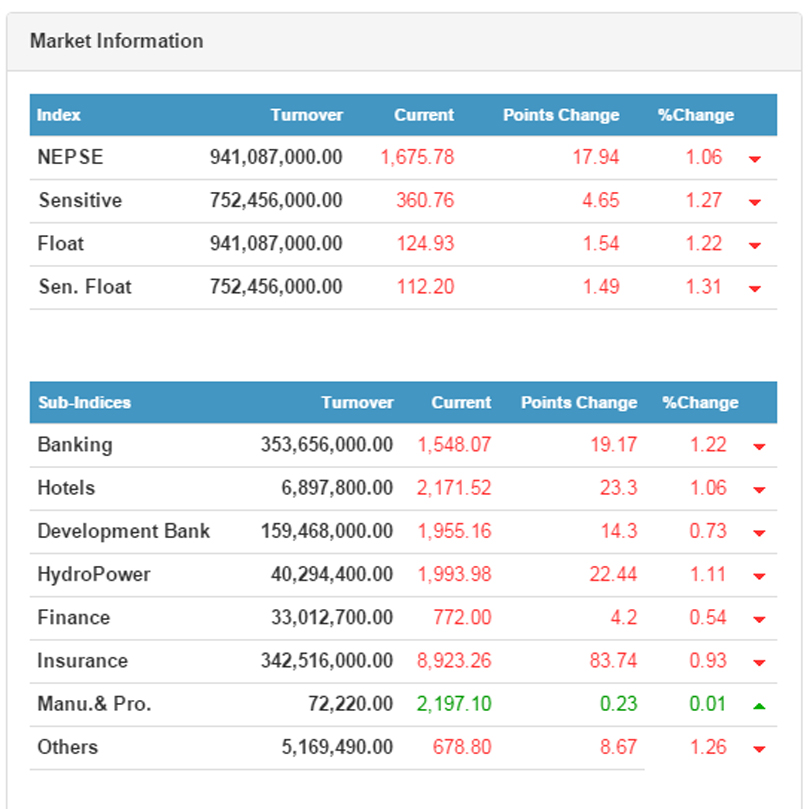Screen dimensions: 810x809
Task: Click the Turnover header in Sub-Indices table
Action: coord(357,403)
